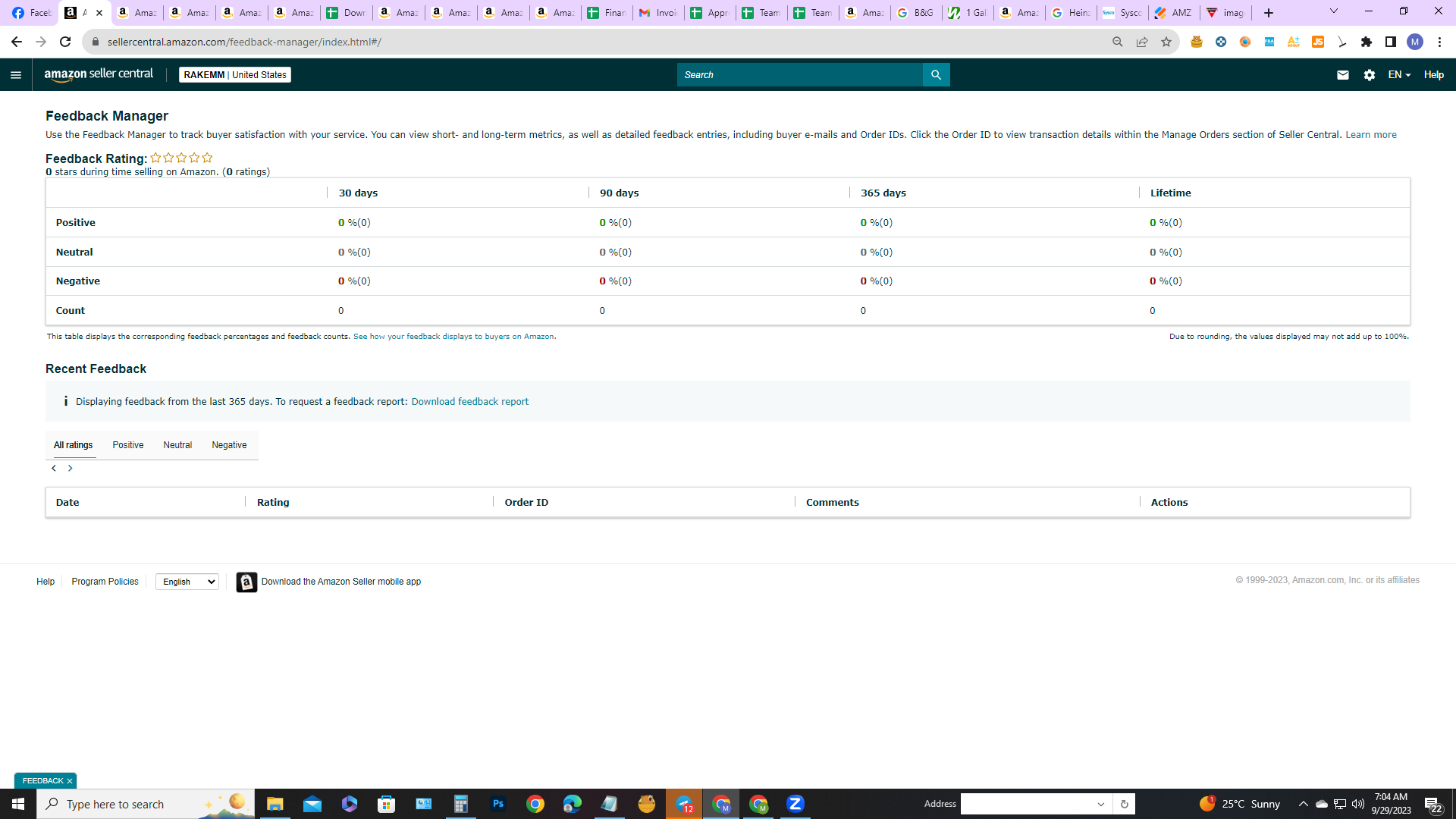
Task: Click the Date column header
Action: [67, 503]
